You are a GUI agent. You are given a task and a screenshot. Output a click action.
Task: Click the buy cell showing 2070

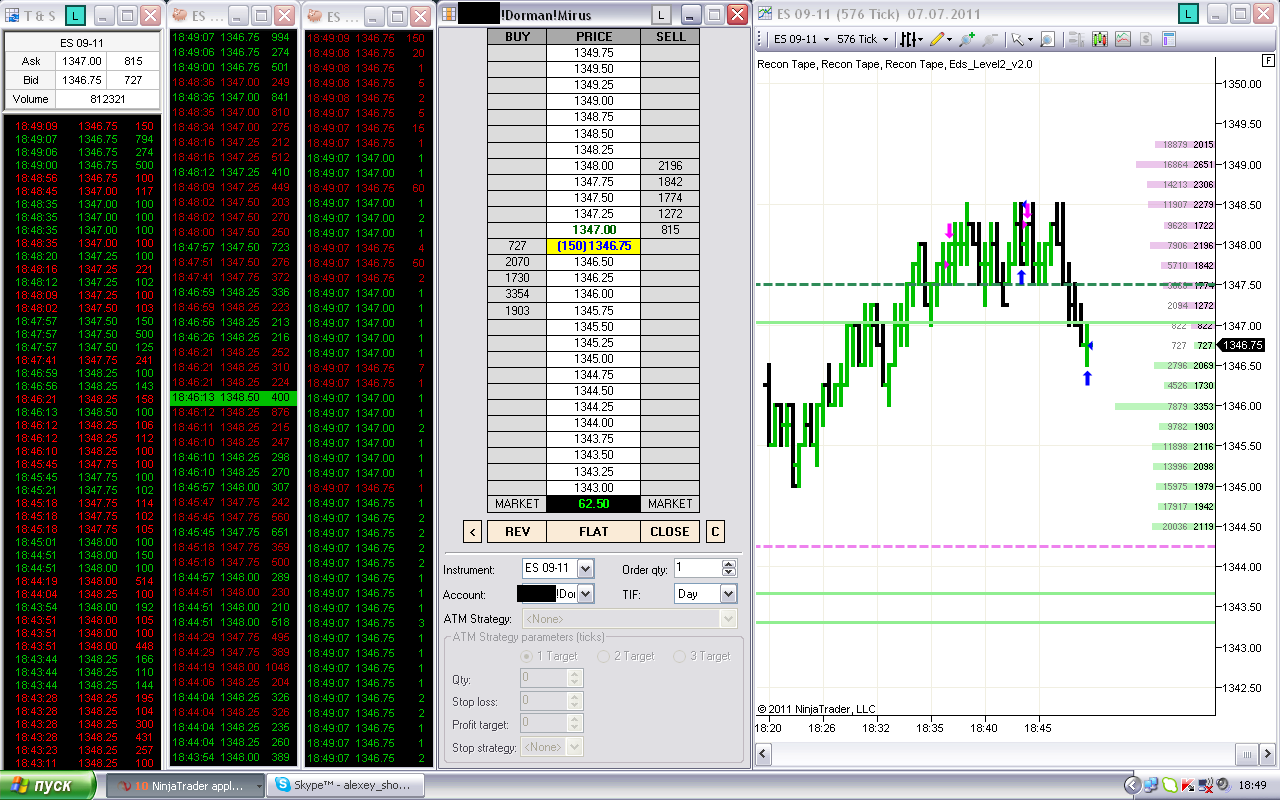(x=517, y=261)
